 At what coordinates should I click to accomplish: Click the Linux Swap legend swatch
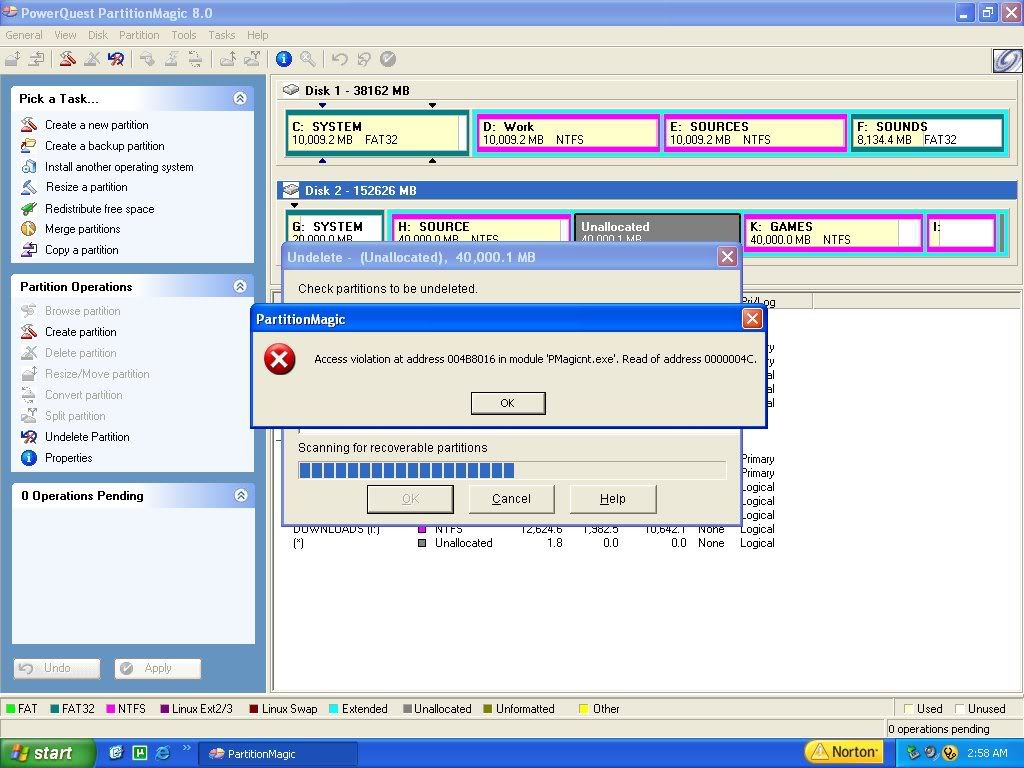tap(253, 709)
